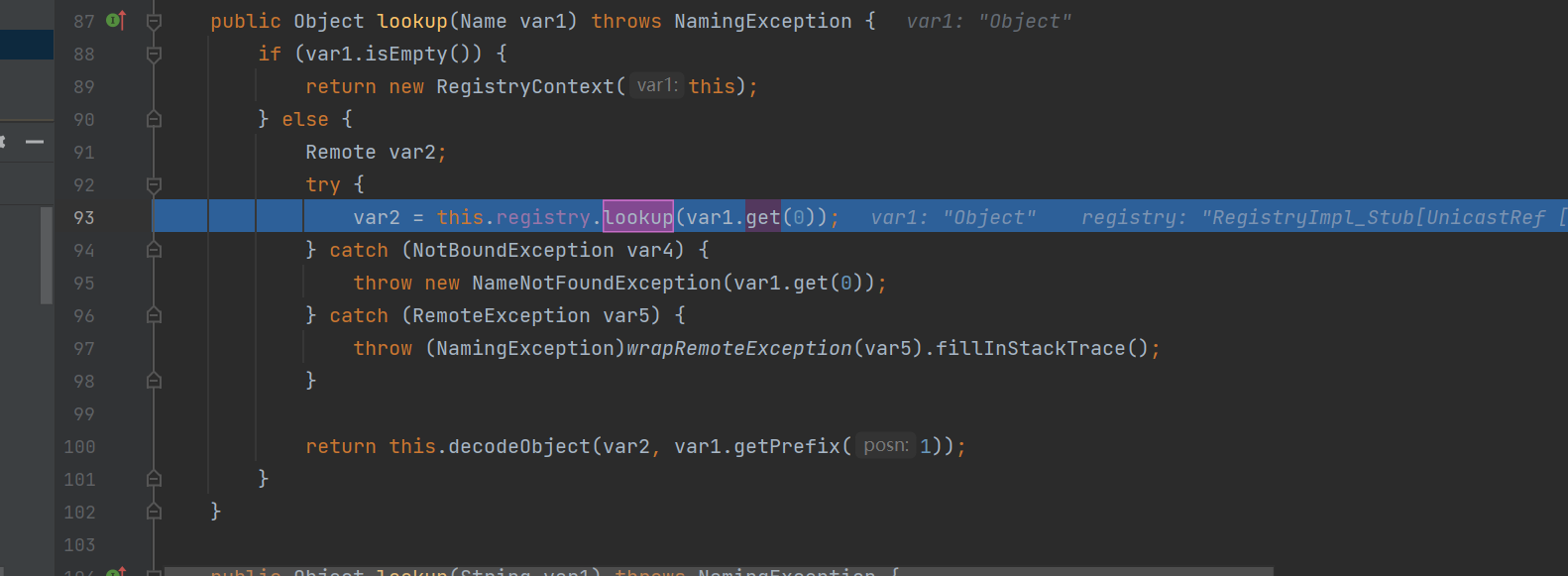Click 'NameNotFoundException' on line 95
Image resolution: width=1568 pixels, height=576 pixels.
click(597, 283)
